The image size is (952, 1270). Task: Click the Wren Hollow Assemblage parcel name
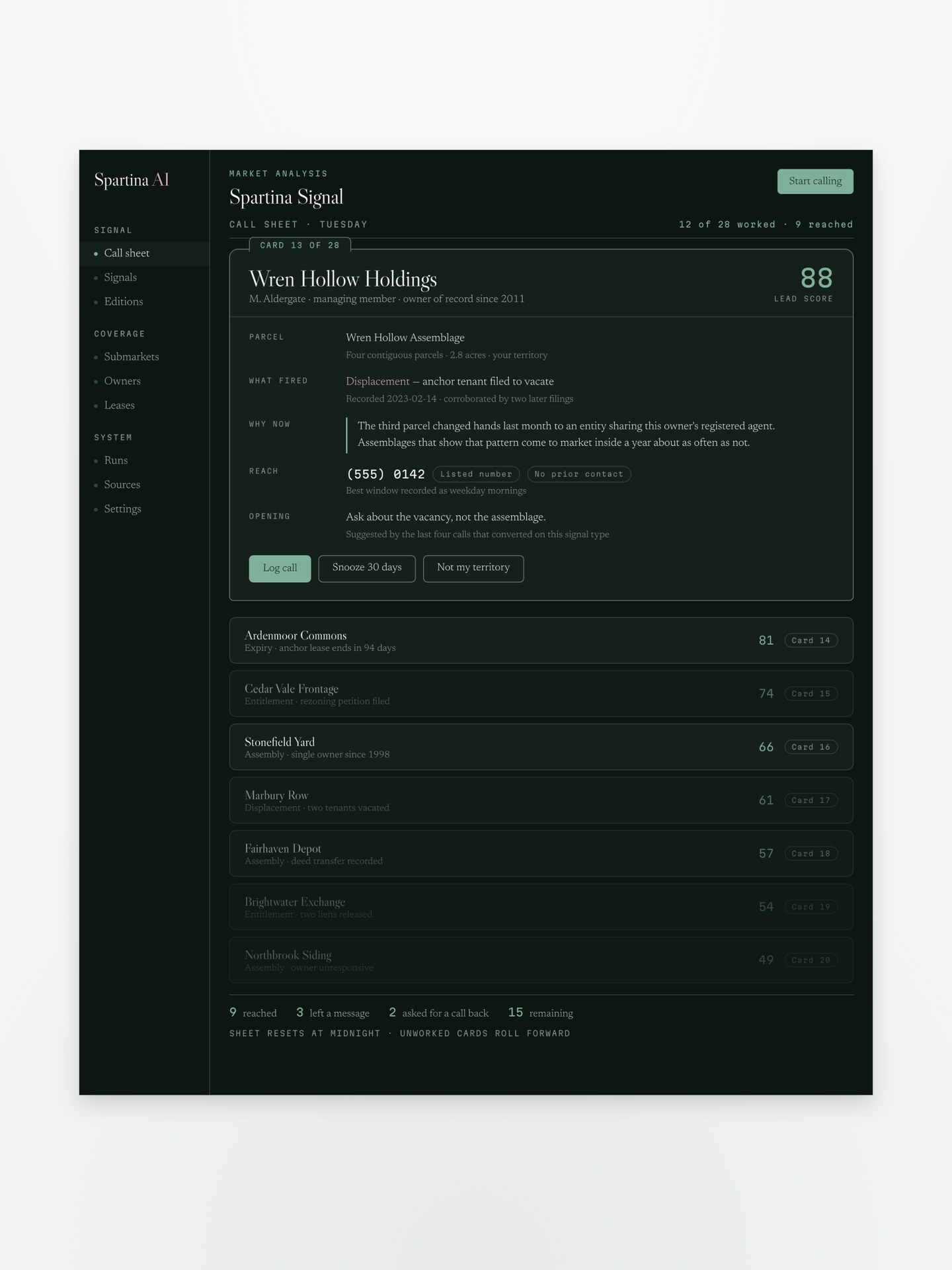click(405, 337)
